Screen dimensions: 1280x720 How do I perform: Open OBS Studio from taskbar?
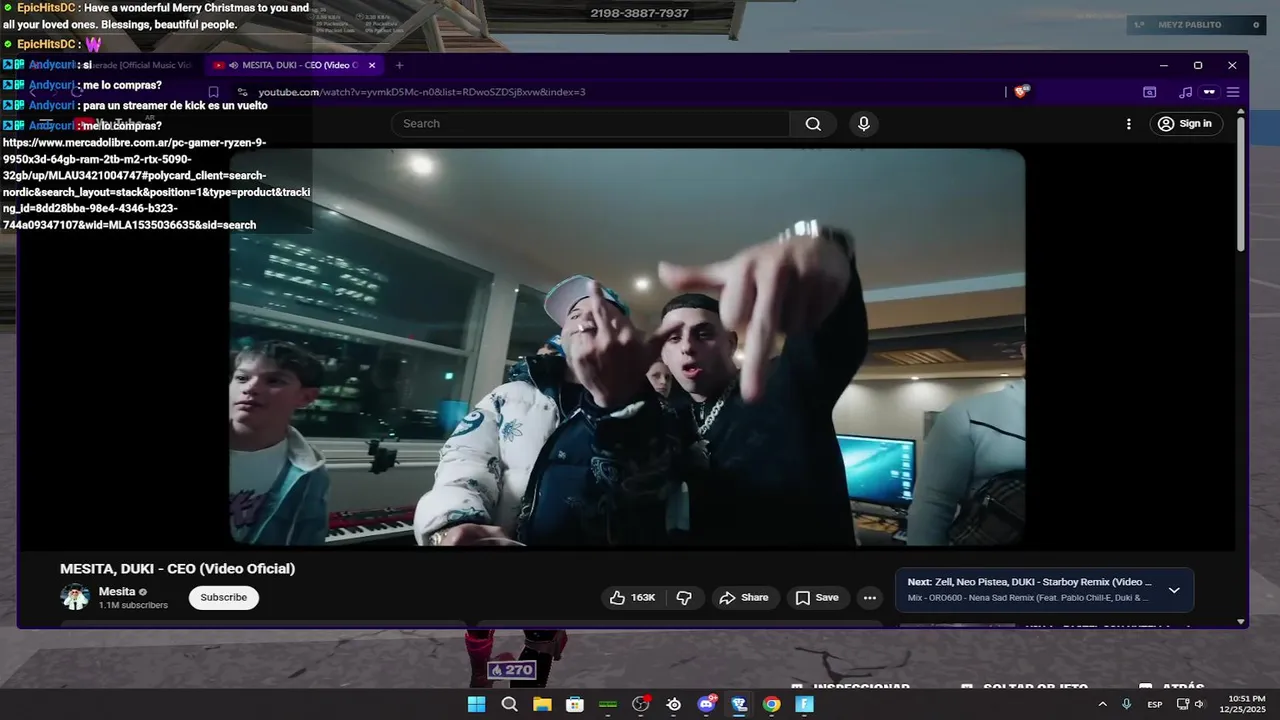click(641, 704)
